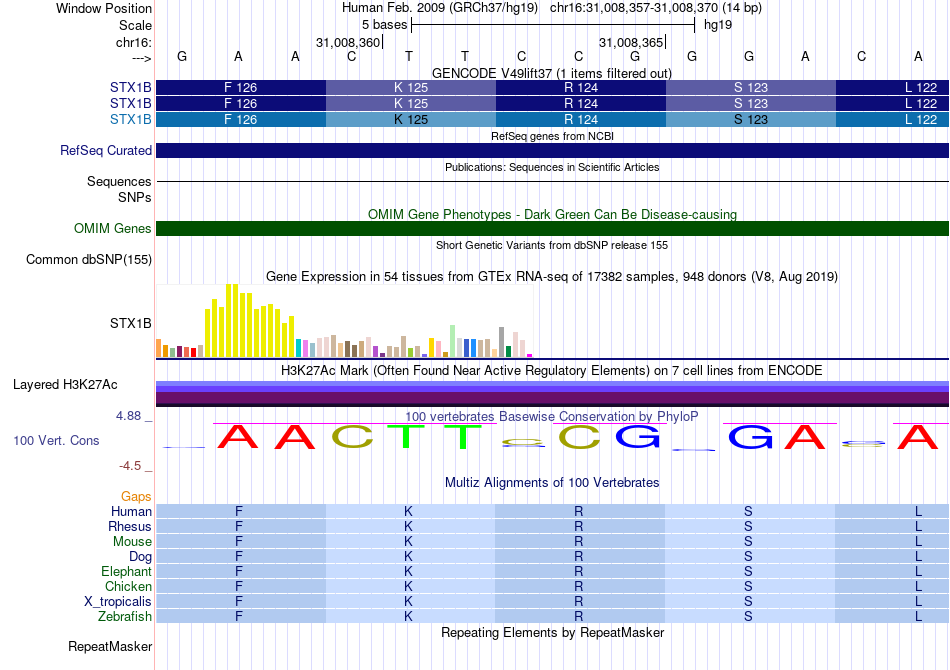
Task: Select the Elephant alignment row label
Action: [126, 571]
